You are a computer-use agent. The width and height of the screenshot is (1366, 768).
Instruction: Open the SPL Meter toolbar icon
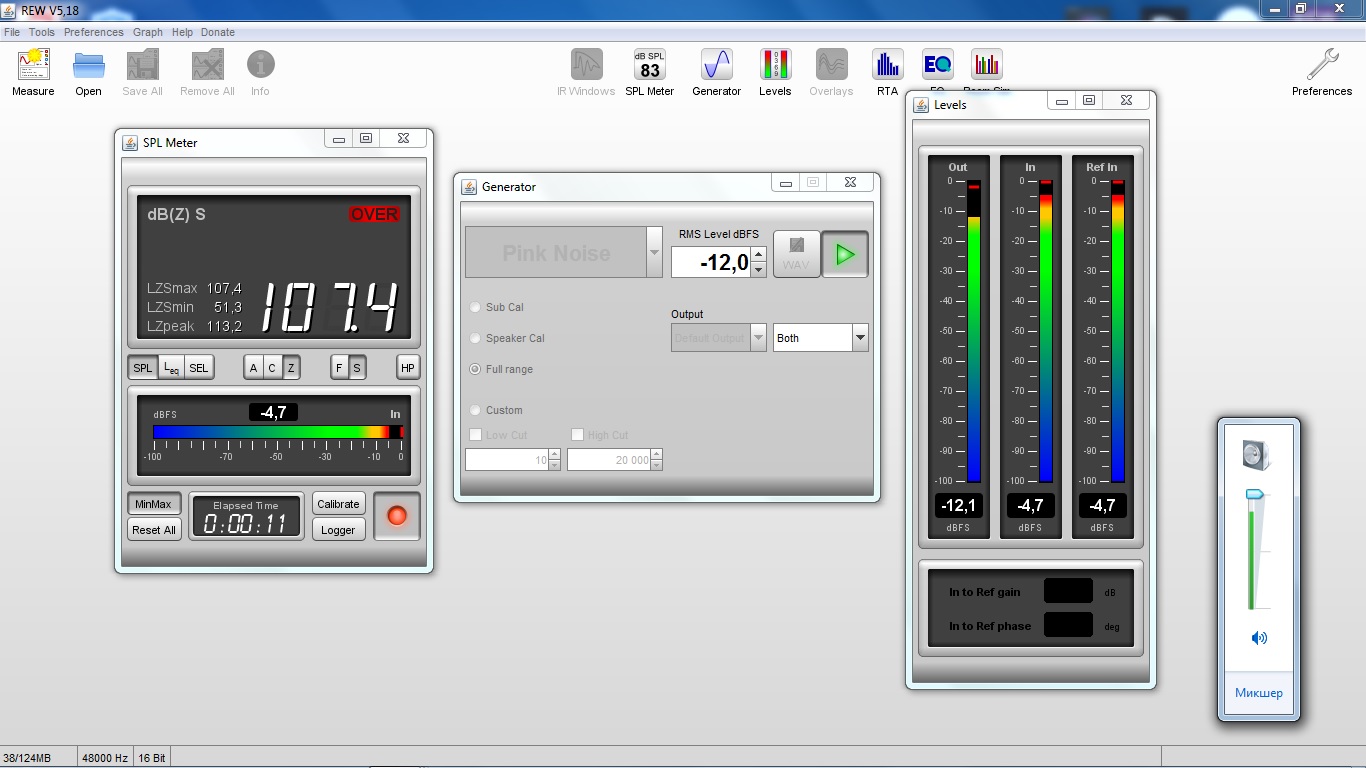pyautogui.click(x=650, y=66)
